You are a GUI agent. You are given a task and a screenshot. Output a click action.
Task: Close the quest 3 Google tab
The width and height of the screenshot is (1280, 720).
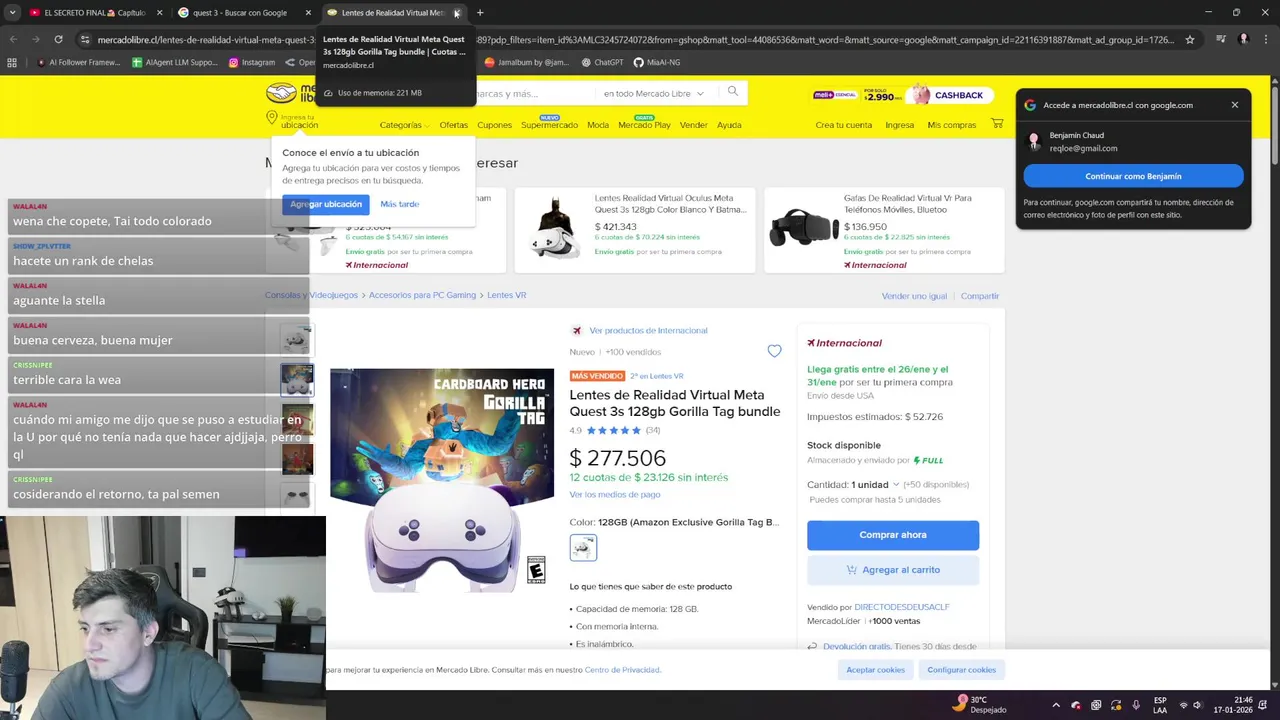pos(308,13)
